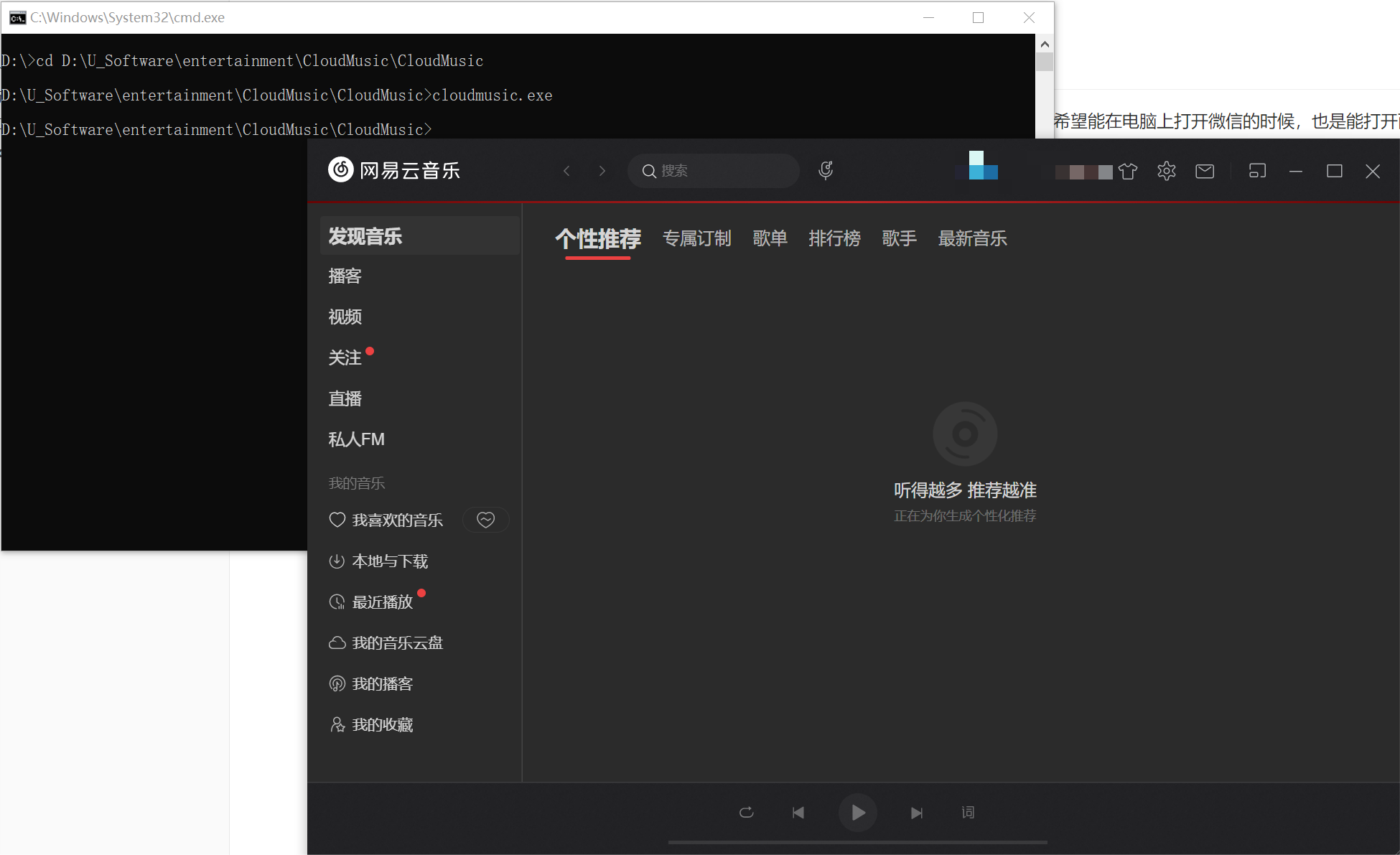Go back with the left navigation arrow

[566, 170]
